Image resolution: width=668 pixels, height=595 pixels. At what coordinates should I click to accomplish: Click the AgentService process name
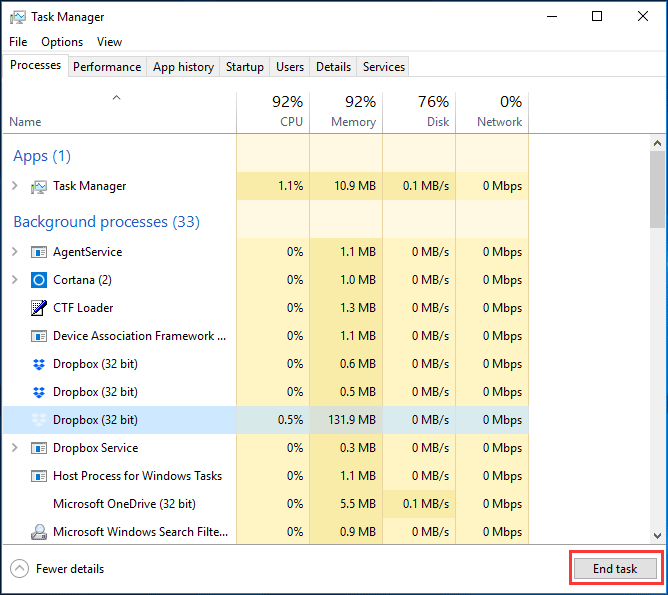pos(87,252)
